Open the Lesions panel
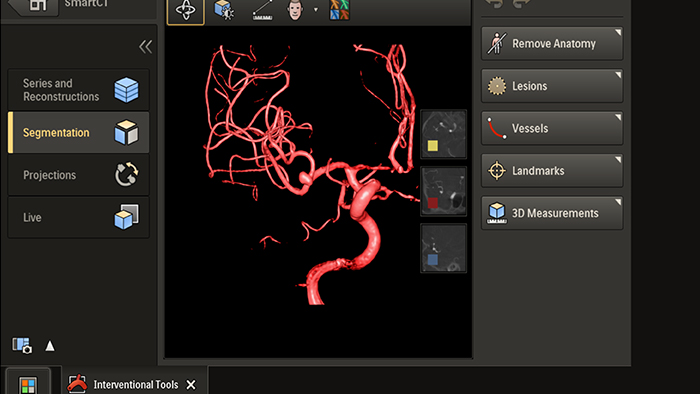 point(552,86)
